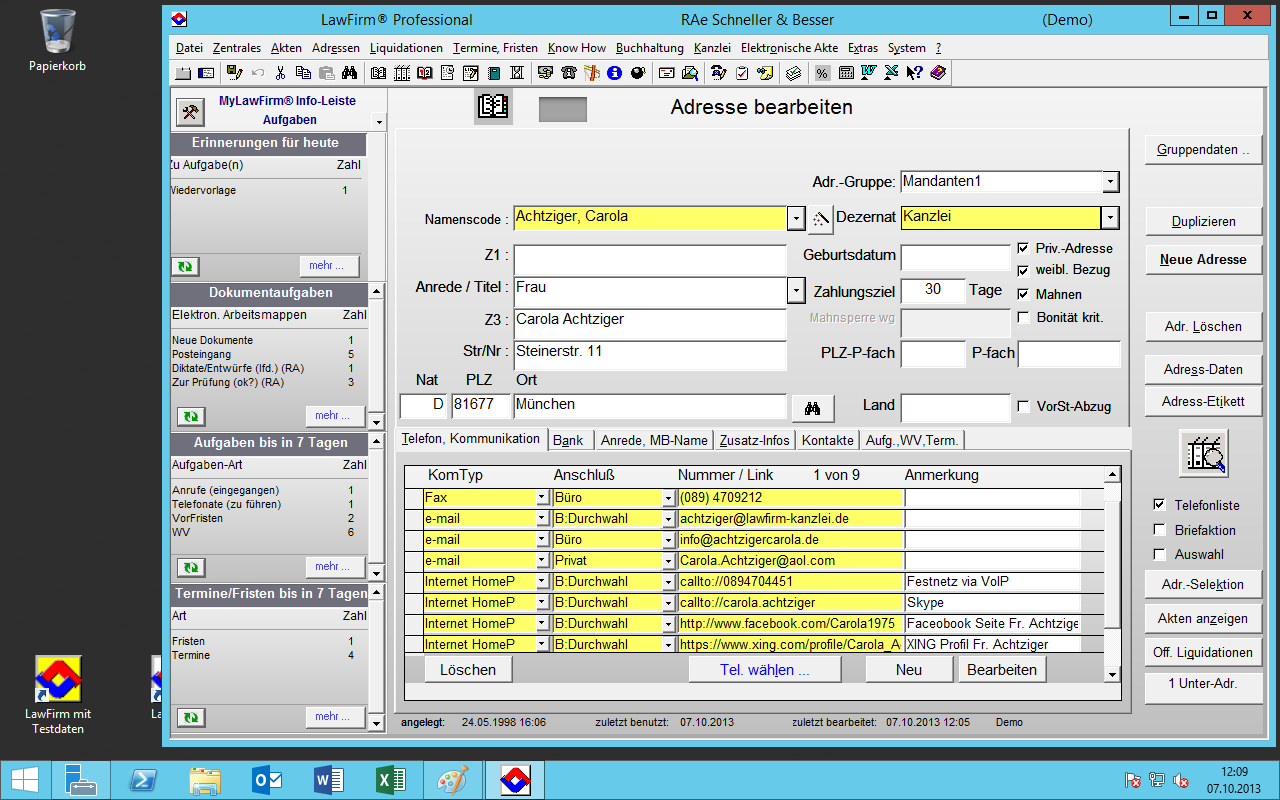The height and width of the screenshot is (800, 1280).
Task: Click the Excel export toolbar icon
Action: (891, 73)
